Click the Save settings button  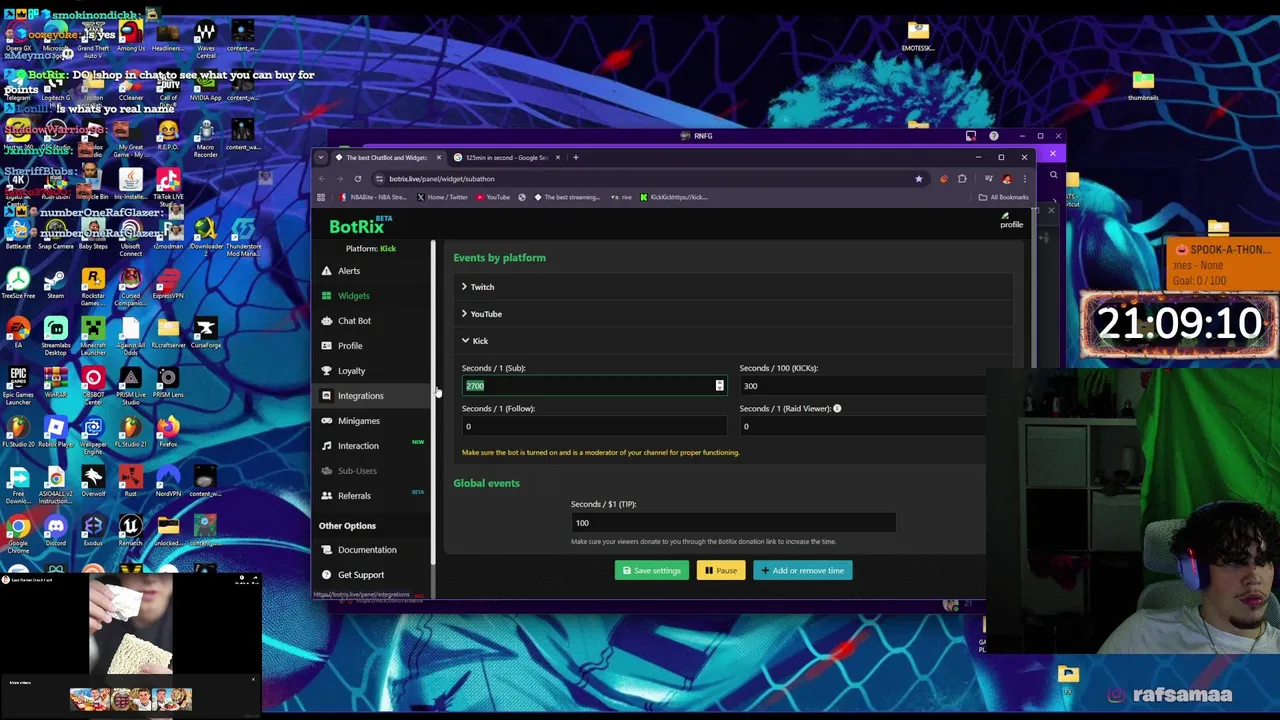652,571
